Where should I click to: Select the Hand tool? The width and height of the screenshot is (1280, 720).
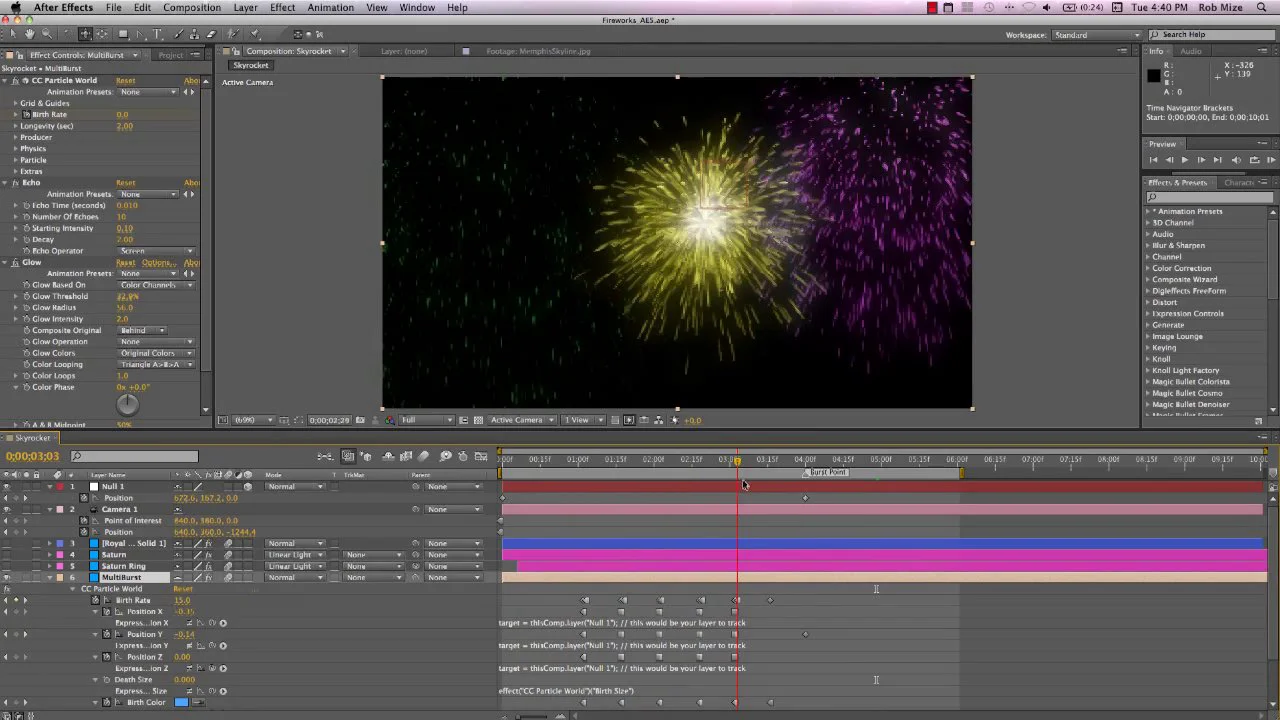pyautogui.click(x=29, y=34)
